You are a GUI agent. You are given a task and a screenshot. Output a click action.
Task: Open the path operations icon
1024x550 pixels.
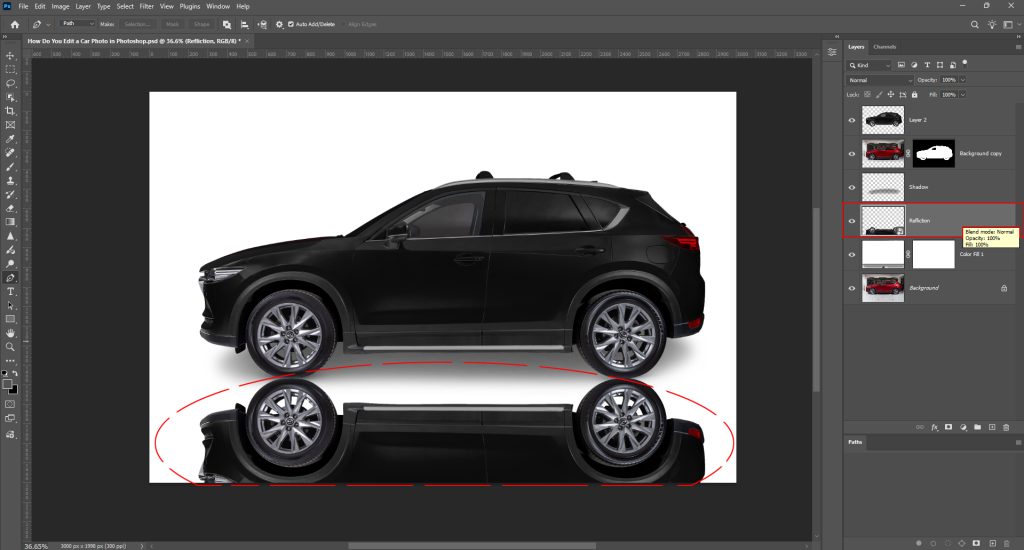(x=227, y=24)
